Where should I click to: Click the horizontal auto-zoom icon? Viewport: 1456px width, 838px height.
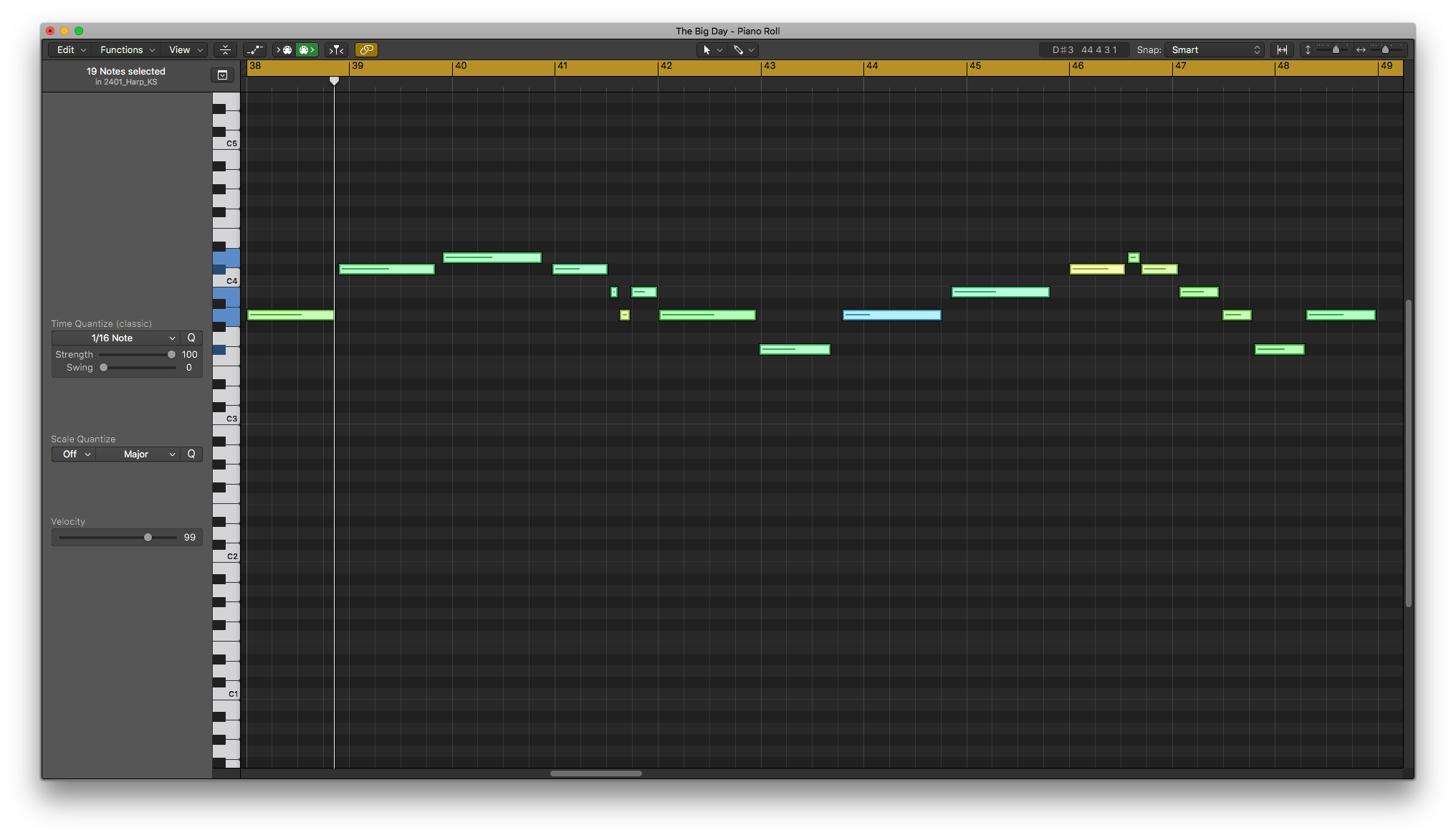pos(1282,49)
